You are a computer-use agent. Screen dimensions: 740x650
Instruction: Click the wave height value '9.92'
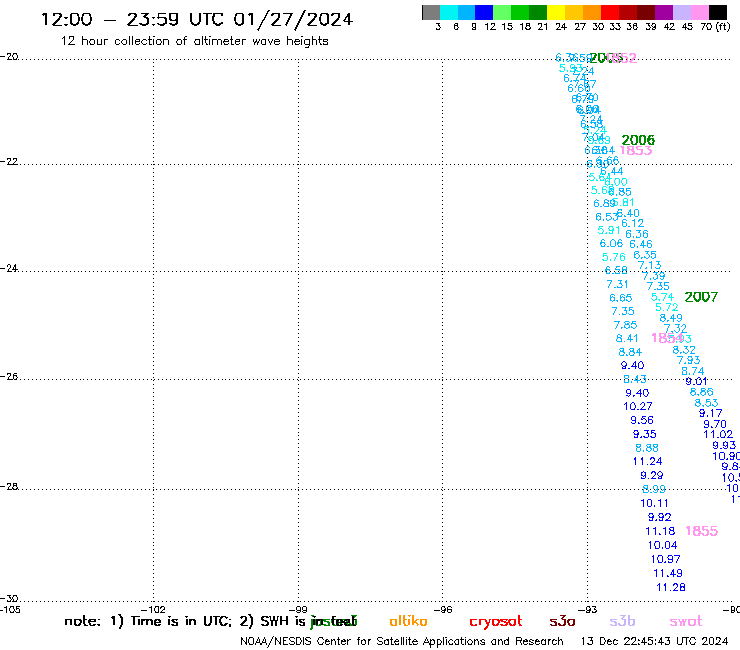(x=659, y=517)
